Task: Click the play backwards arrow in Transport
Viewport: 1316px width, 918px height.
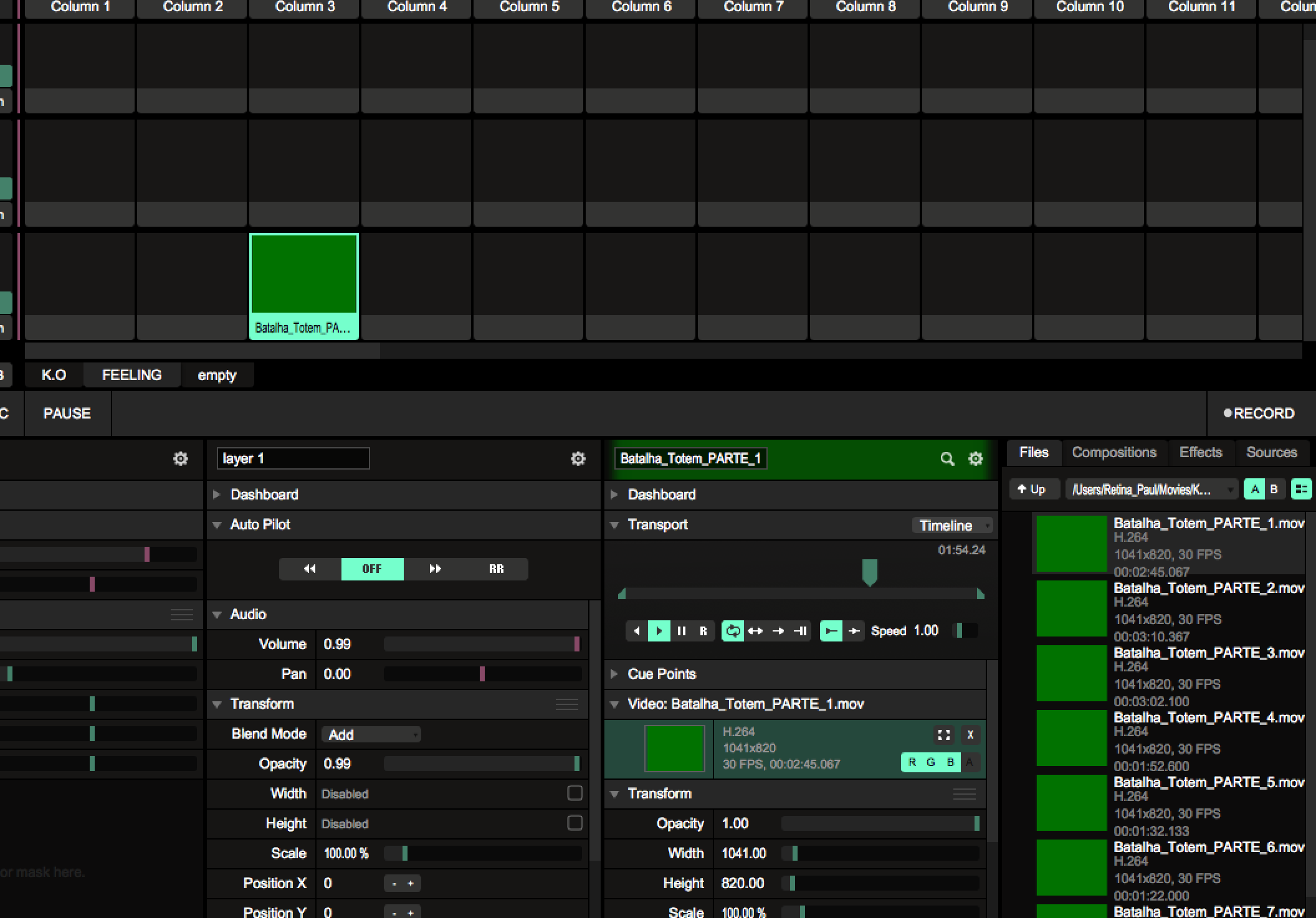Action: click(636, 631)
